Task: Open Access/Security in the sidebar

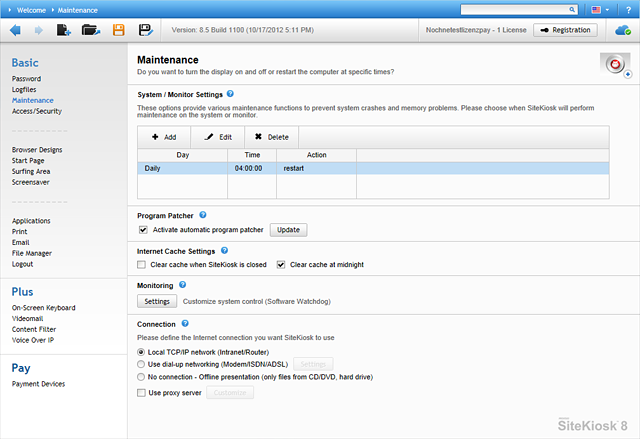Action: pyautogui.click(x=36, y=111)
